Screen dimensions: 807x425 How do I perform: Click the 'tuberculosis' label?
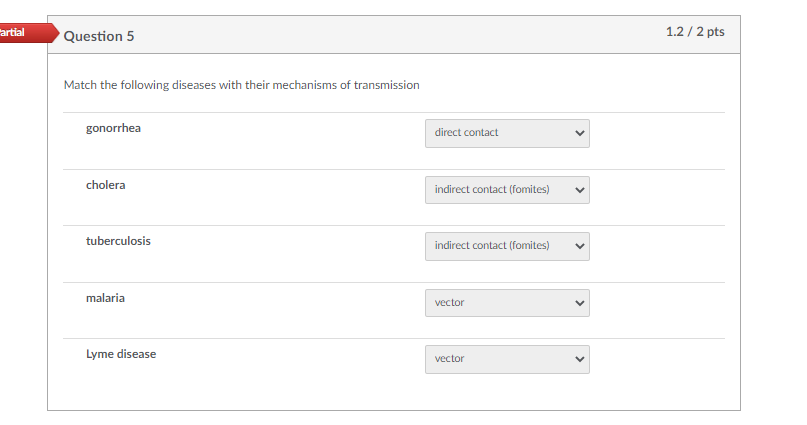click(118, 241)
